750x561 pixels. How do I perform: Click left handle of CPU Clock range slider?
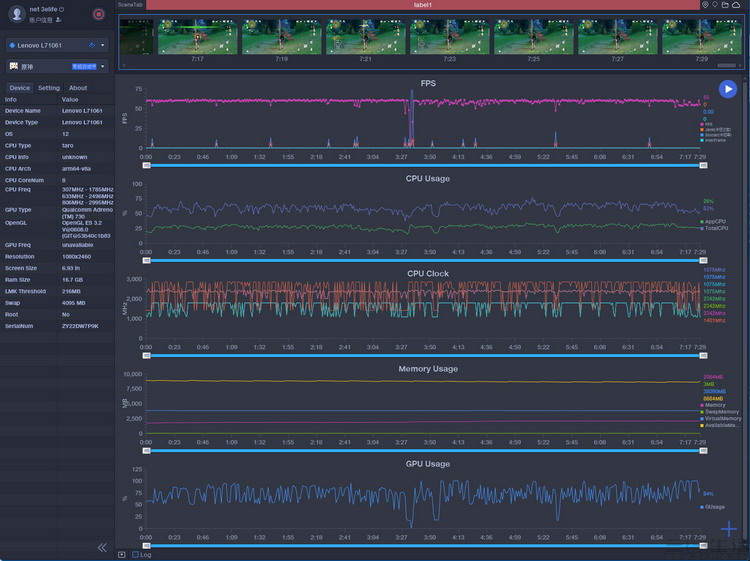click(147, 356)
